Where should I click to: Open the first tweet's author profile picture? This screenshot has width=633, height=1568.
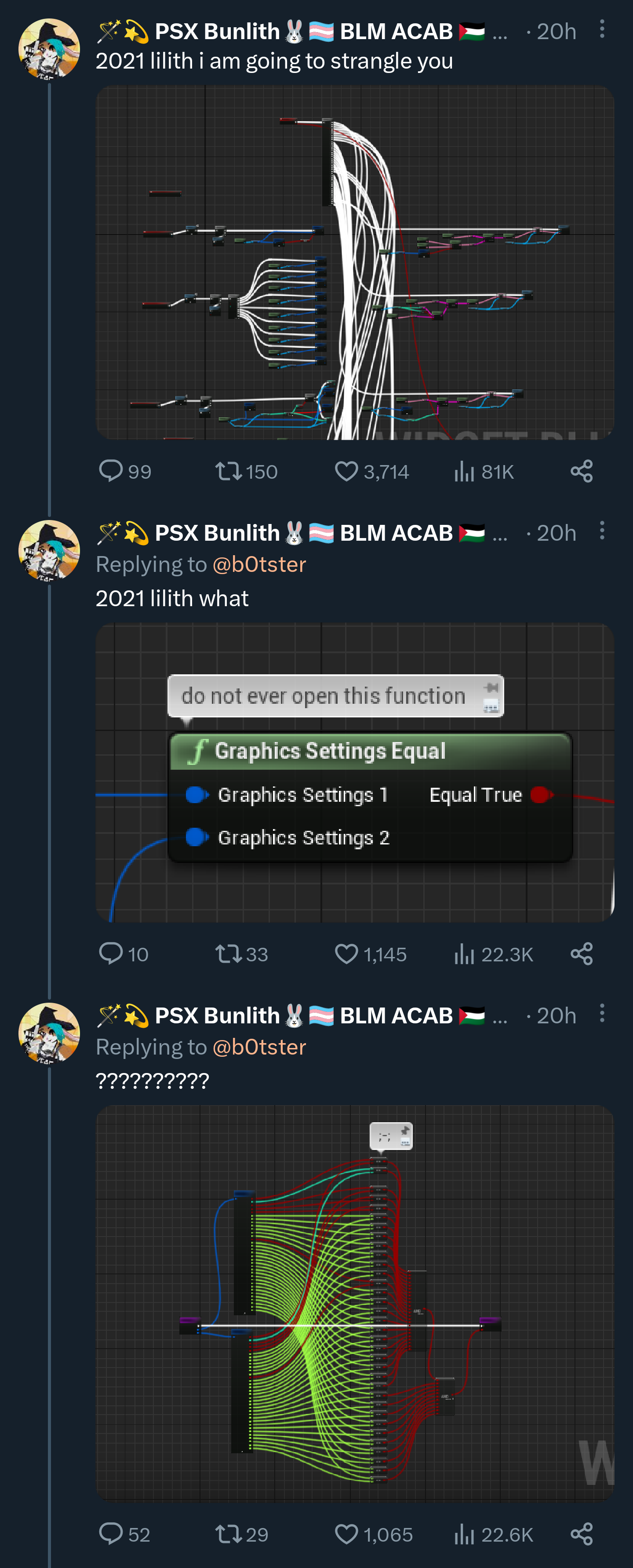(49, 49)
